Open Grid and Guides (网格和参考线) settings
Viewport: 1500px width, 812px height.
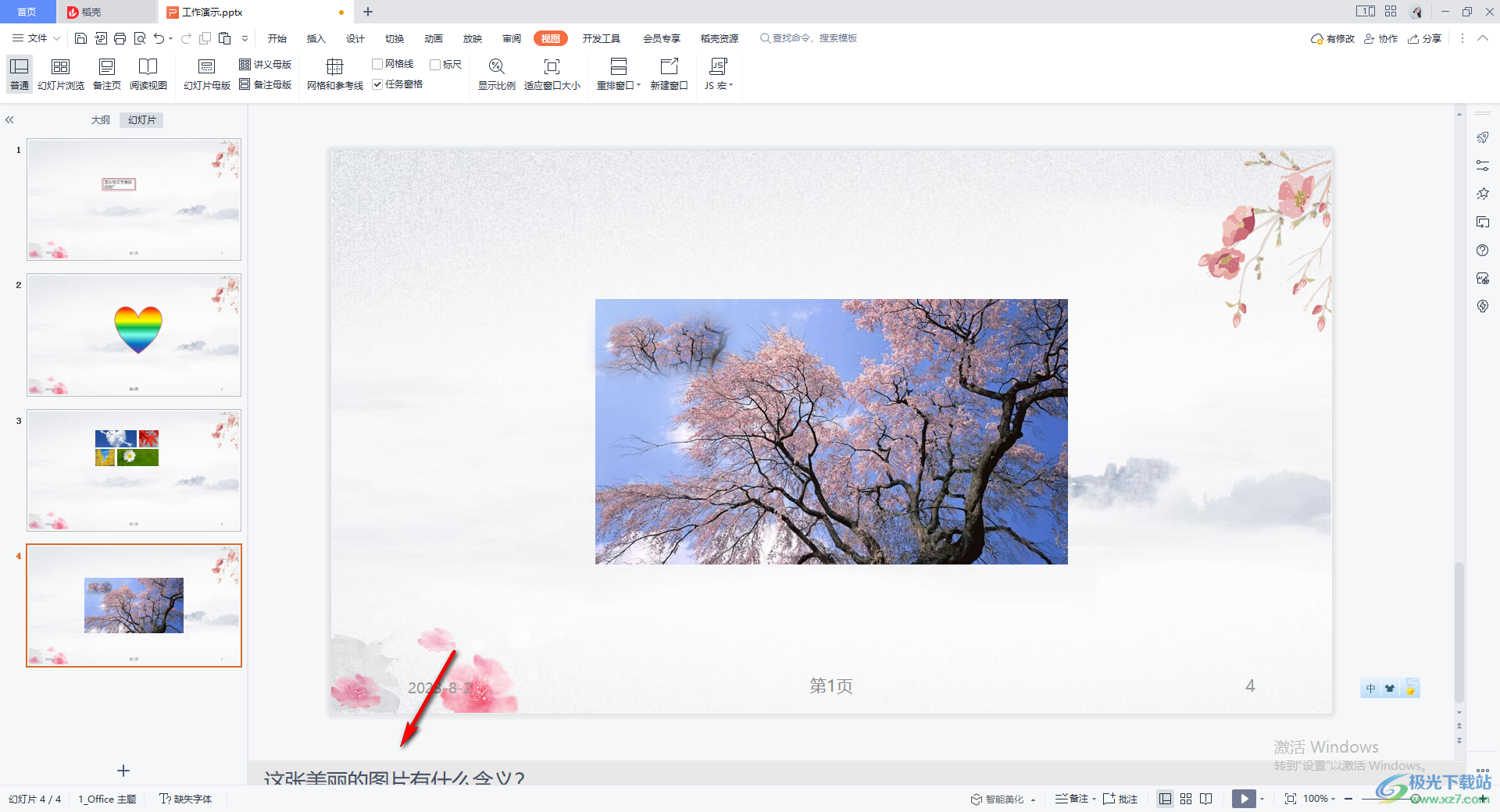(335, 74)
